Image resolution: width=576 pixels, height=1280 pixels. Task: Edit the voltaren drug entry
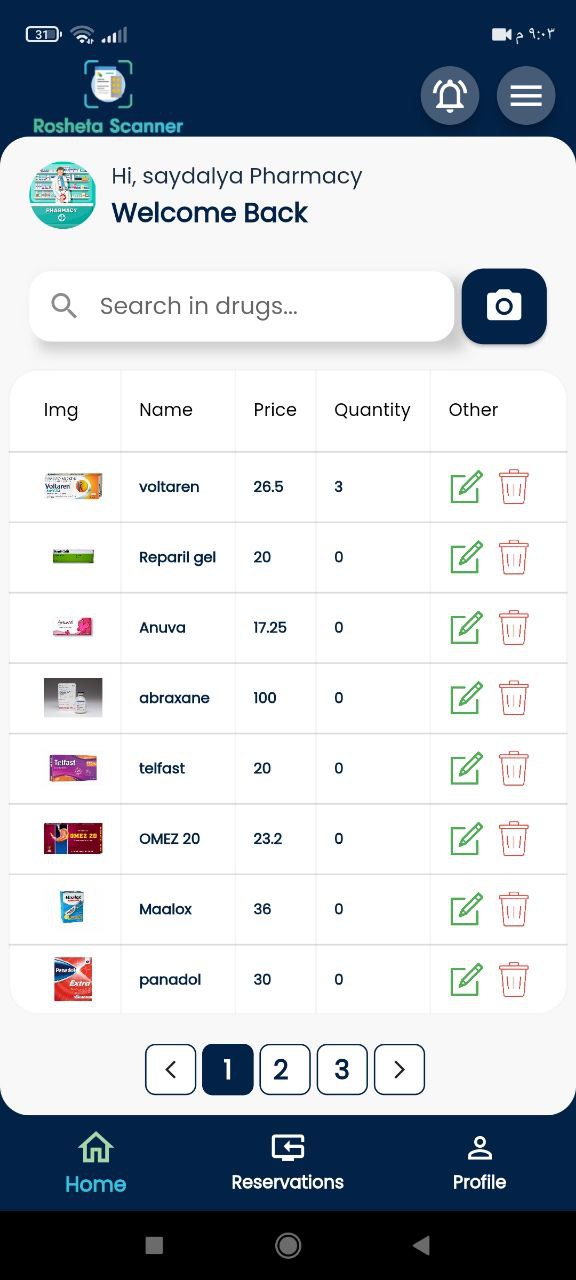point(465,487)
